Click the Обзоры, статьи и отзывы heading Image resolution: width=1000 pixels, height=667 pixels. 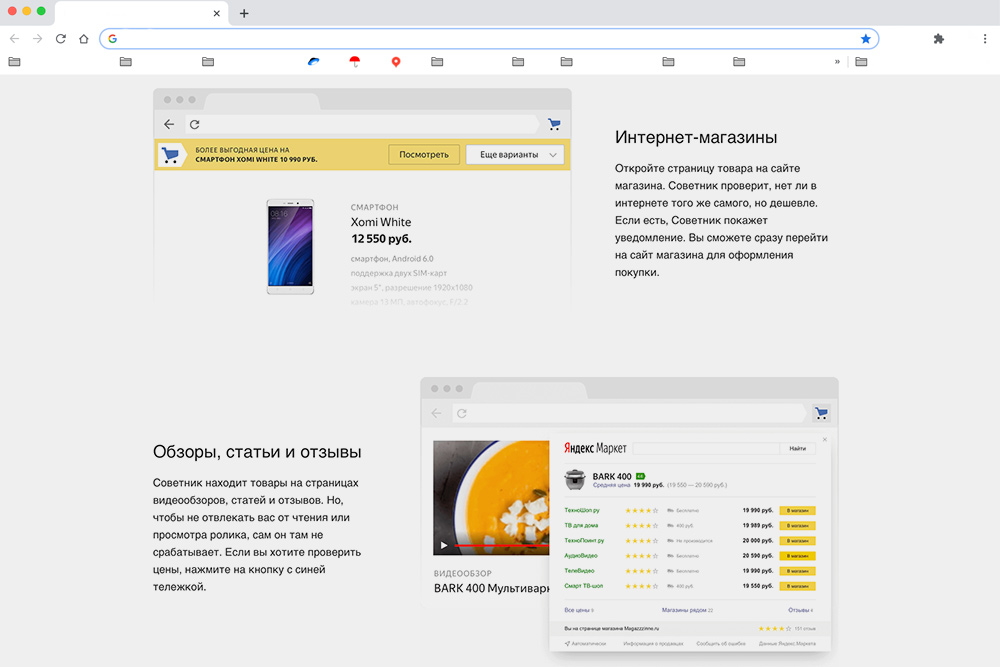point(257,451)
